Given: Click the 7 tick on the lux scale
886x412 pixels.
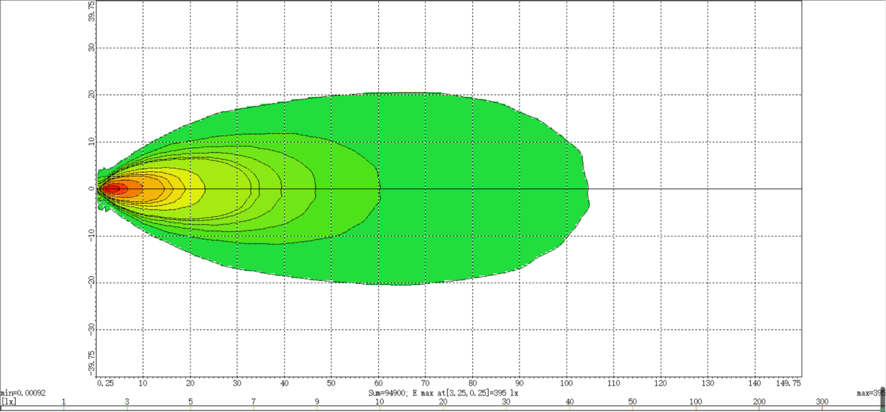Looking at the screenshot, I should pyautogui.click(x=253, y=402).
